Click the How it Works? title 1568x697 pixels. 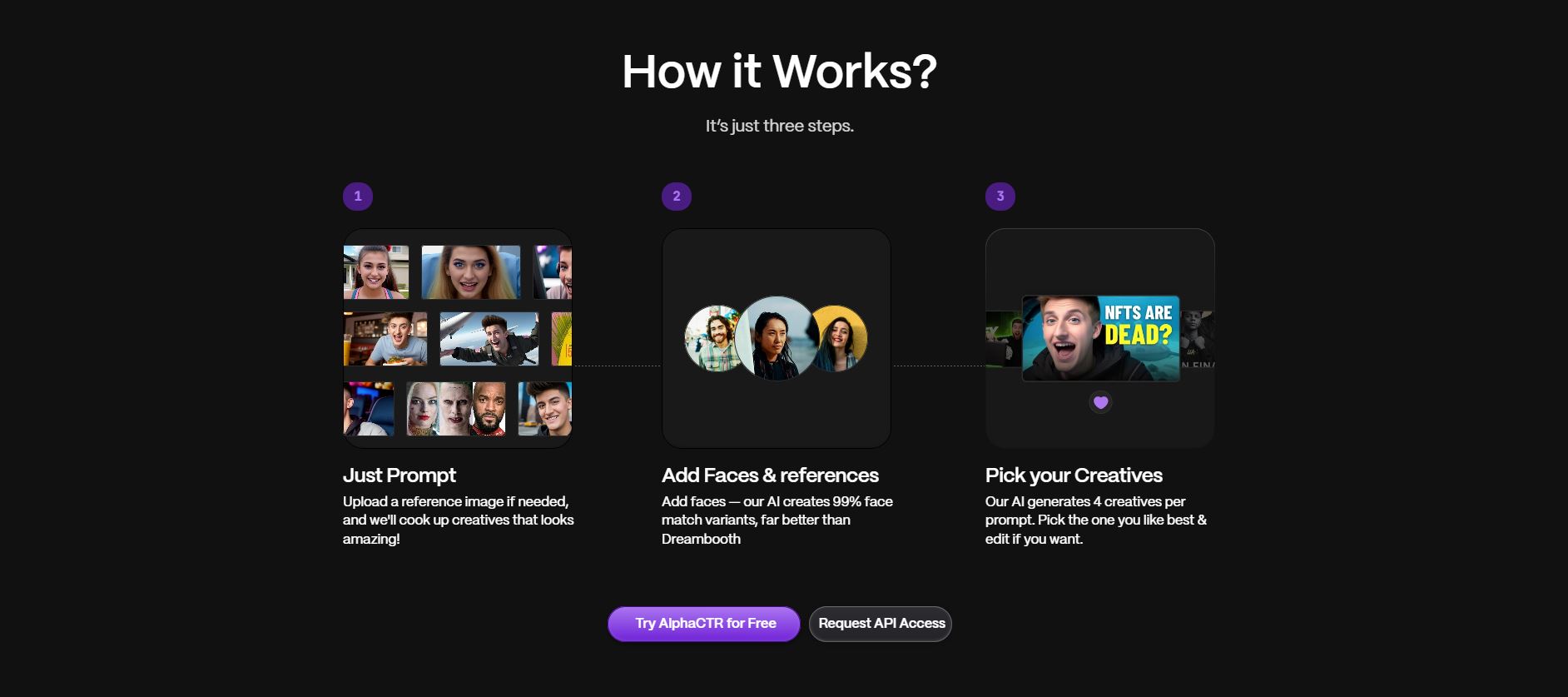(x=780, y=72)
